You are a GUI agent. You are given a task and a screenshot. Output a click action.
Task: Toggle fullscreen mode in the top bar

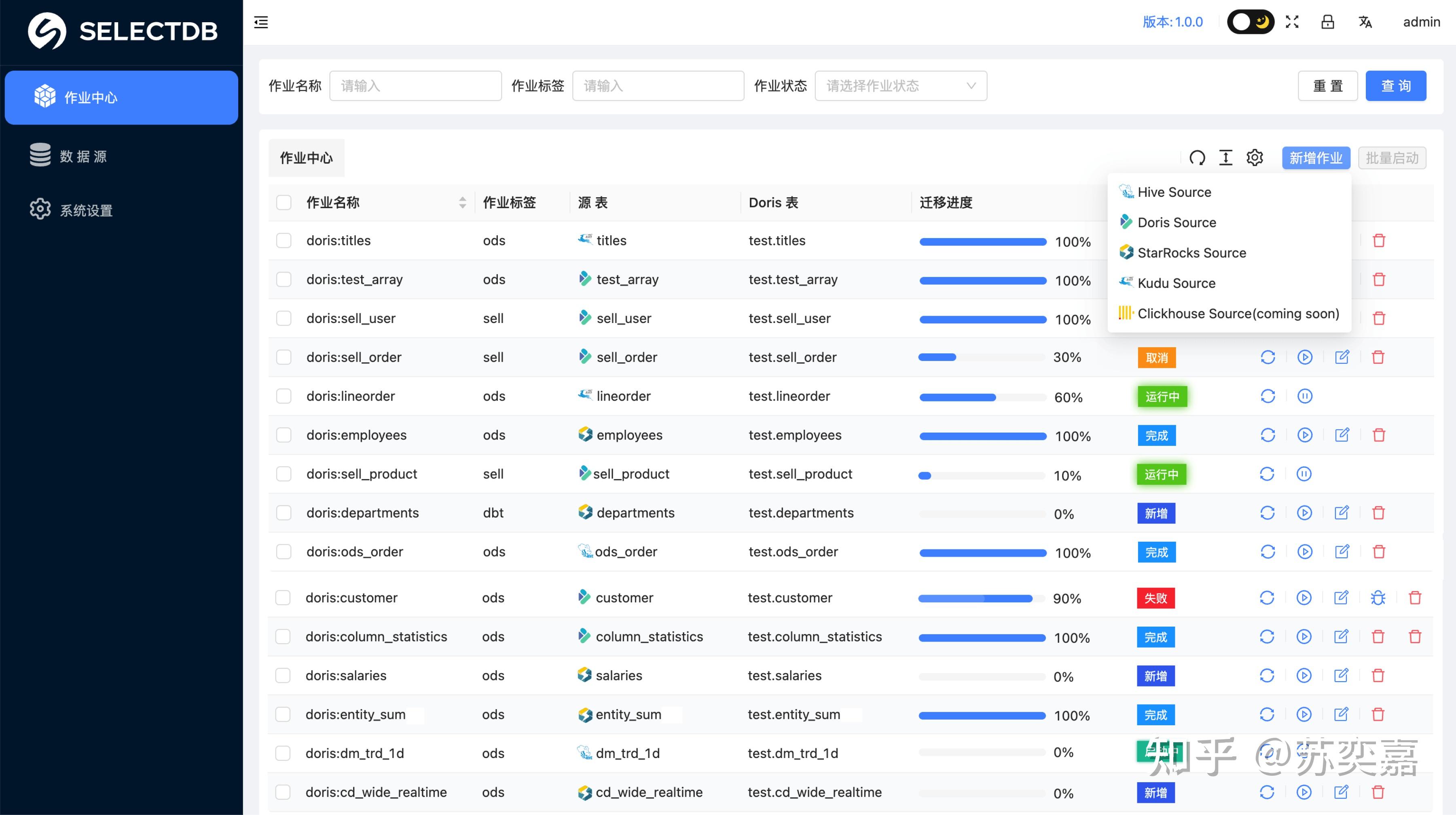tap(1292, 22)
